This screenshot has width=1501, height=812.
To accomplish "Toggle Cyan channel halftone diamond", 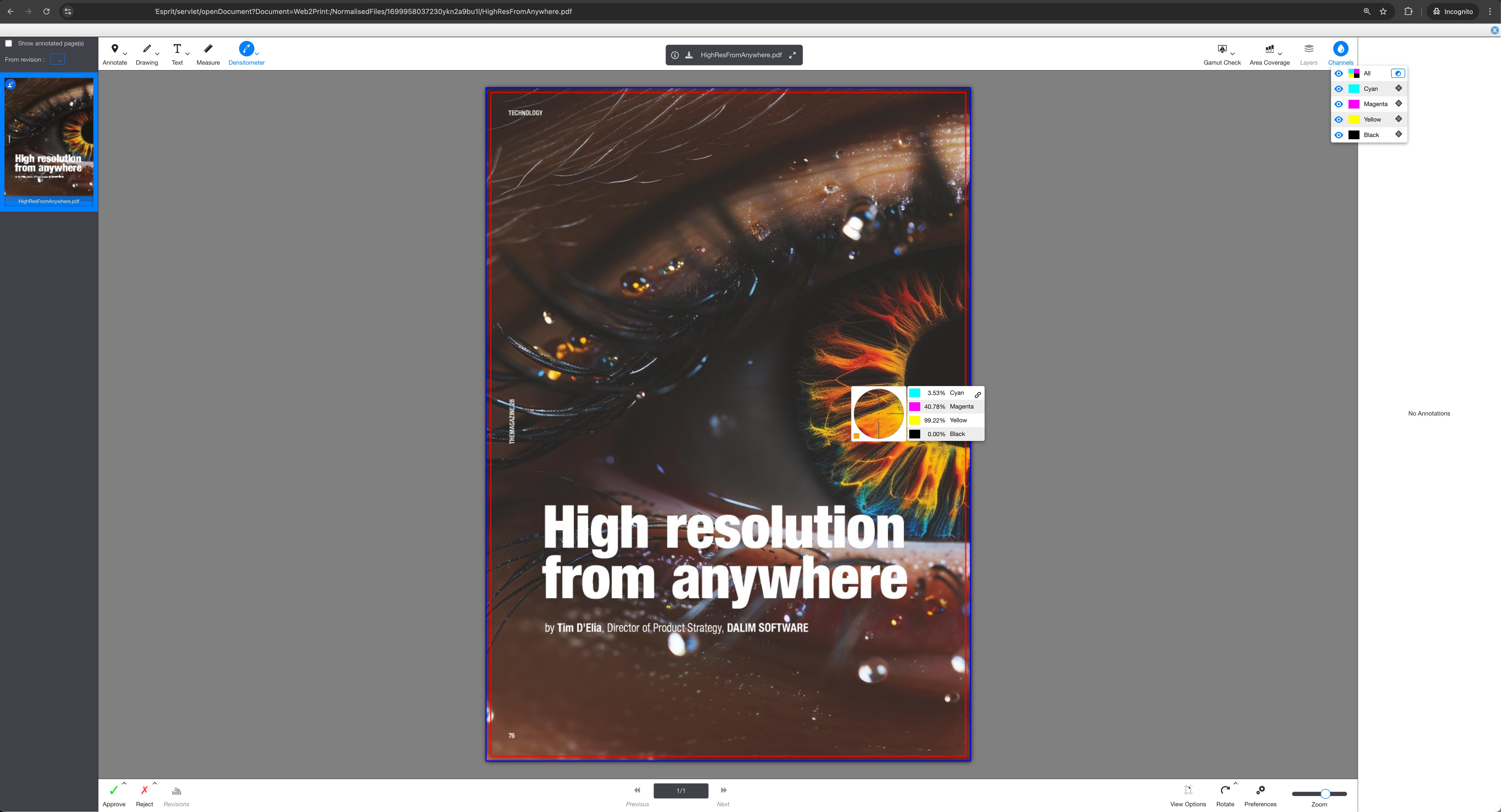I will coord(1398,89).
